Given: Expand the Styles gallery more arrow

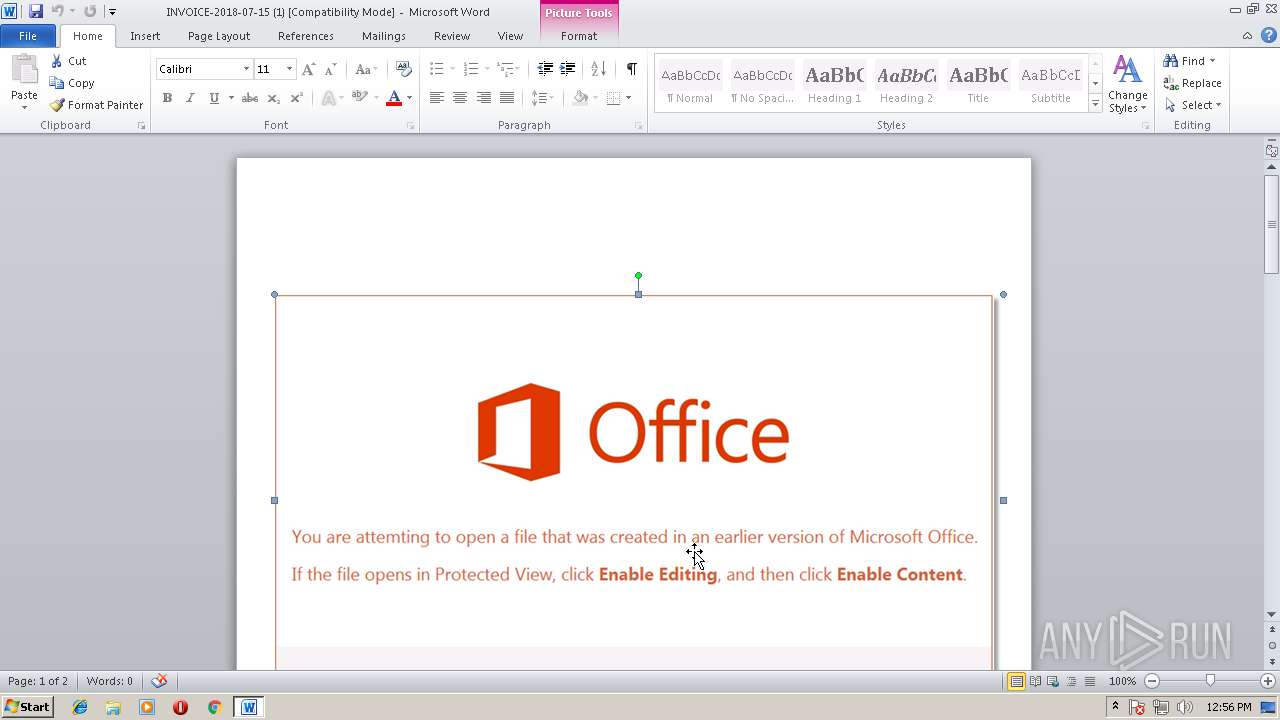Looking at the screenshot, I should (1095, 104).
